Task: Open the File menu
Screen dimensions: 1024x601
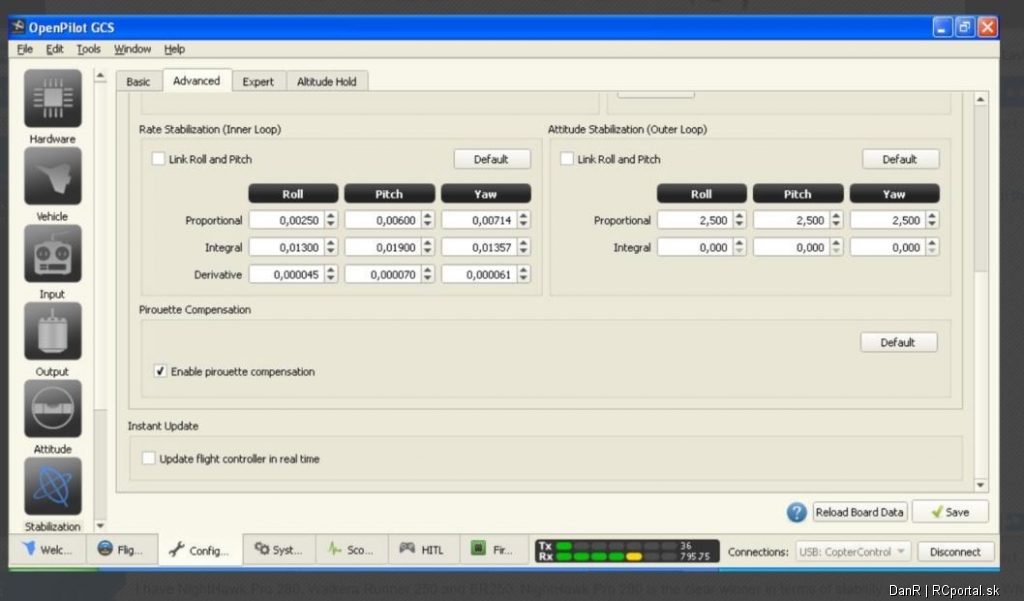Action: coord(25,49)
